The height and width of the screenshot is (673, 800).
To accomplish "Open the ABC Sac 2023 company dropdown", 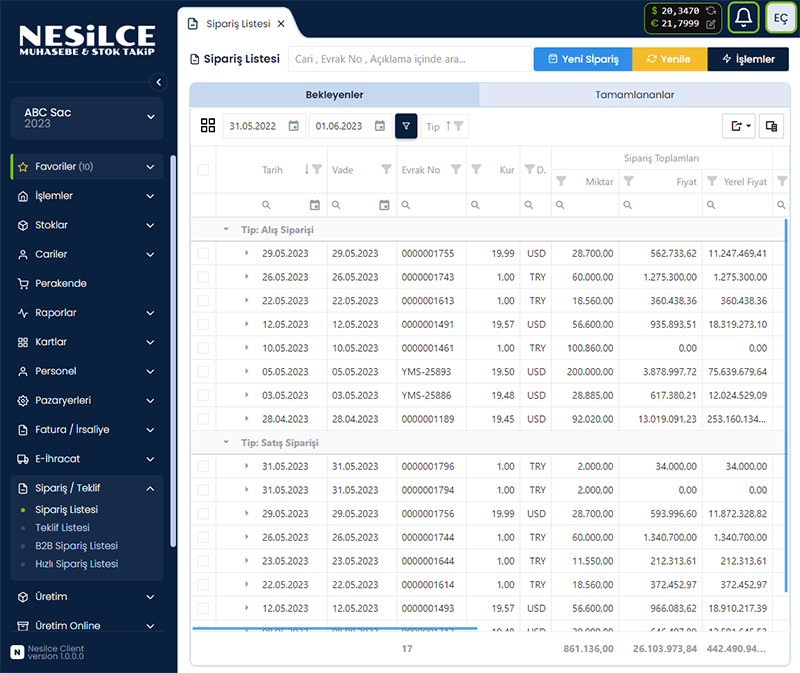I will (87, 118).
